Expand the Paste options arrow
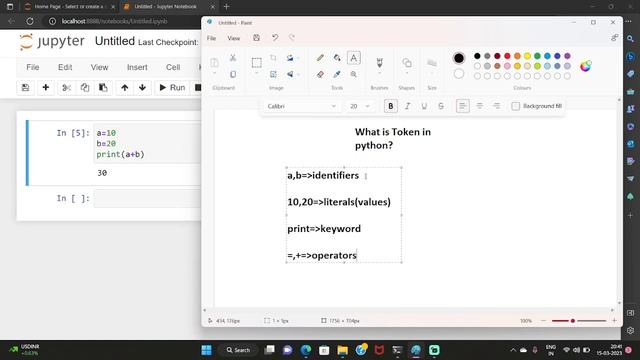The image size is (640, 360). (x=214, y=74)
